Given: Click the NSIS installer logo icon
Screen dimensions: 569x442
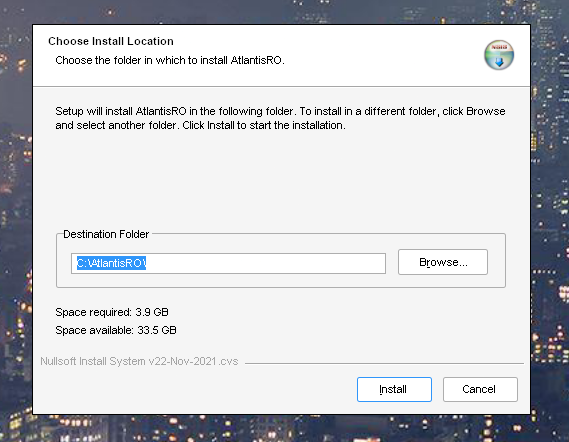Looking at the screenshot, I should 499,55.
